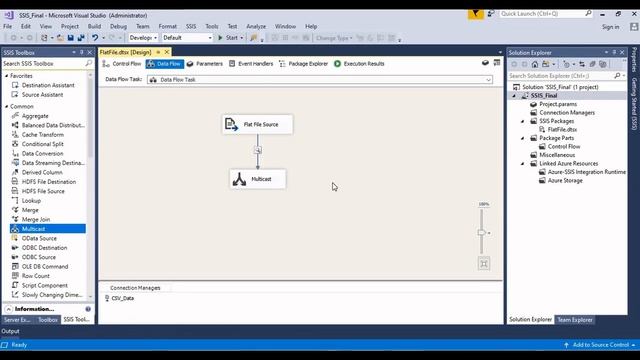Image resolution: width=640 pixels, height=360 pixels.
Task: Switch to Package Explorer tab
Action: [303, 64]
